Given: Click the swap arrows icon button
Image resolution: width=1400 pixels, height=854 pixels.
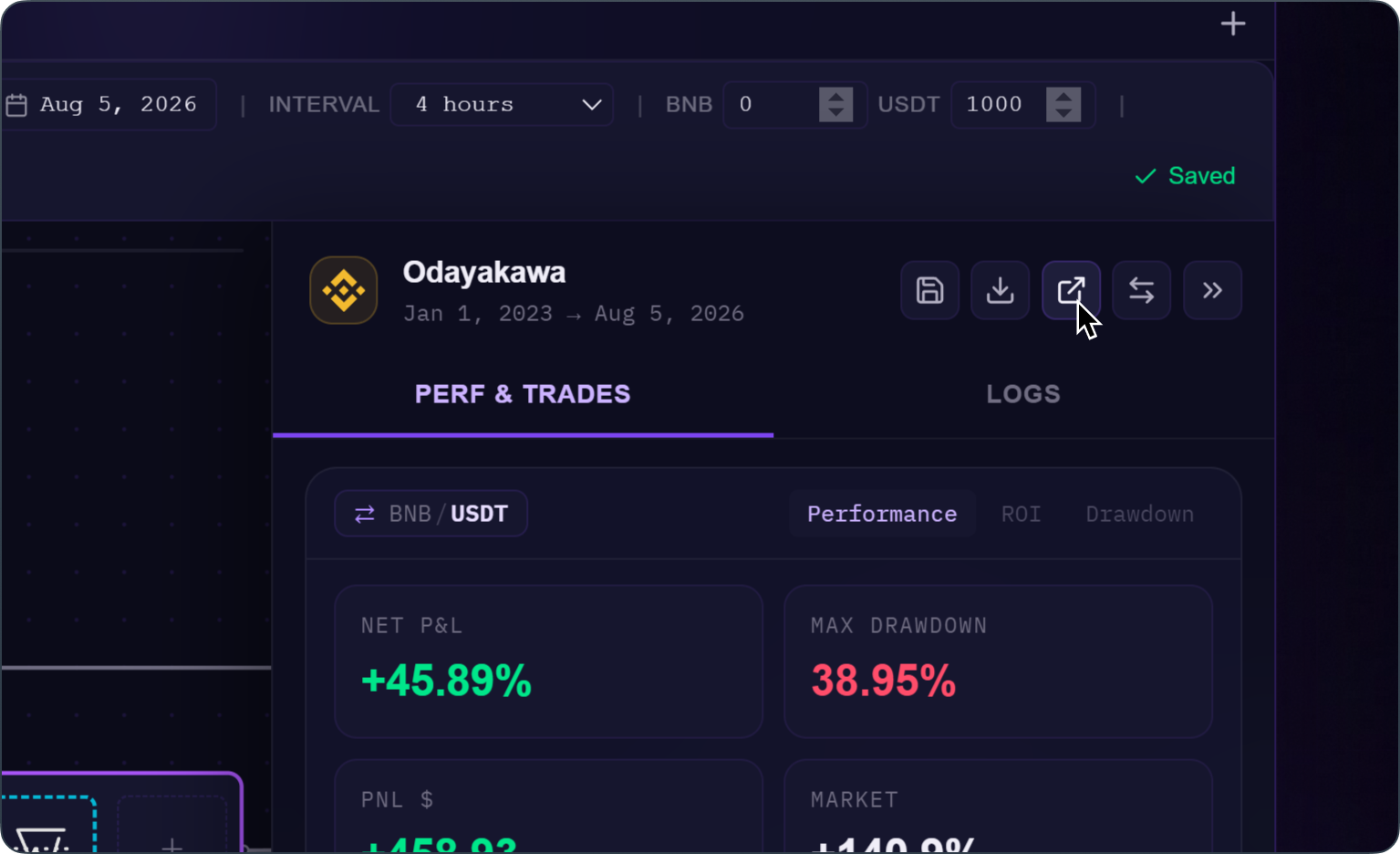Looking at the screenshot, I should (1141, 290).
